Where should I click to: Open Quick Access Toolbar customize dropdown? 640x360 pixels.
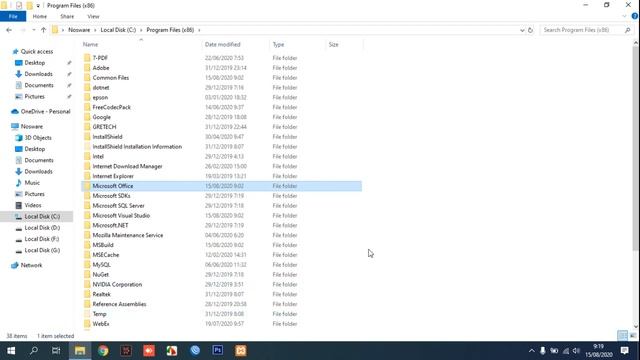38,6
